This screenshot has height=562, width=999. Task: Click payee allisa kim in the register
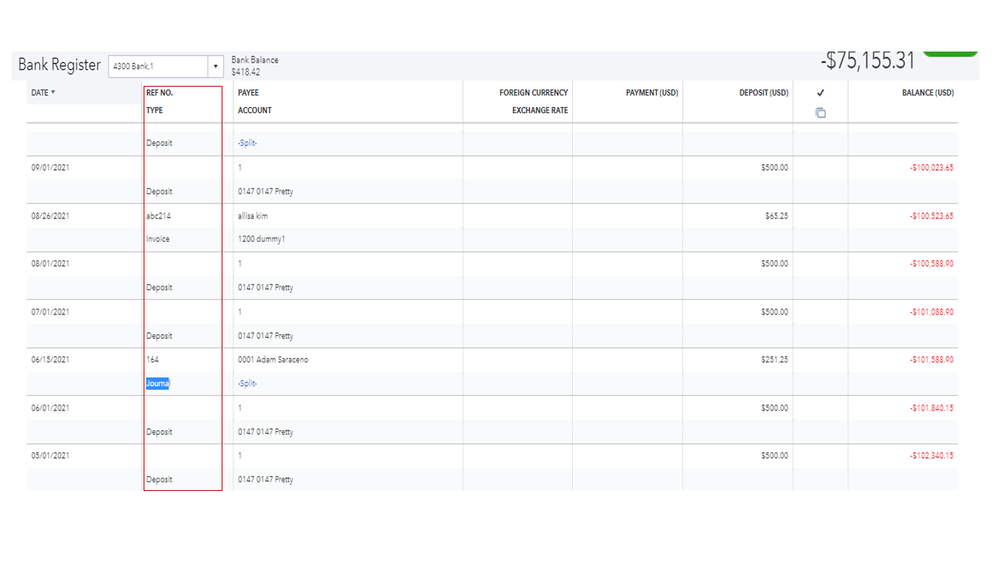tap(253, 215)
